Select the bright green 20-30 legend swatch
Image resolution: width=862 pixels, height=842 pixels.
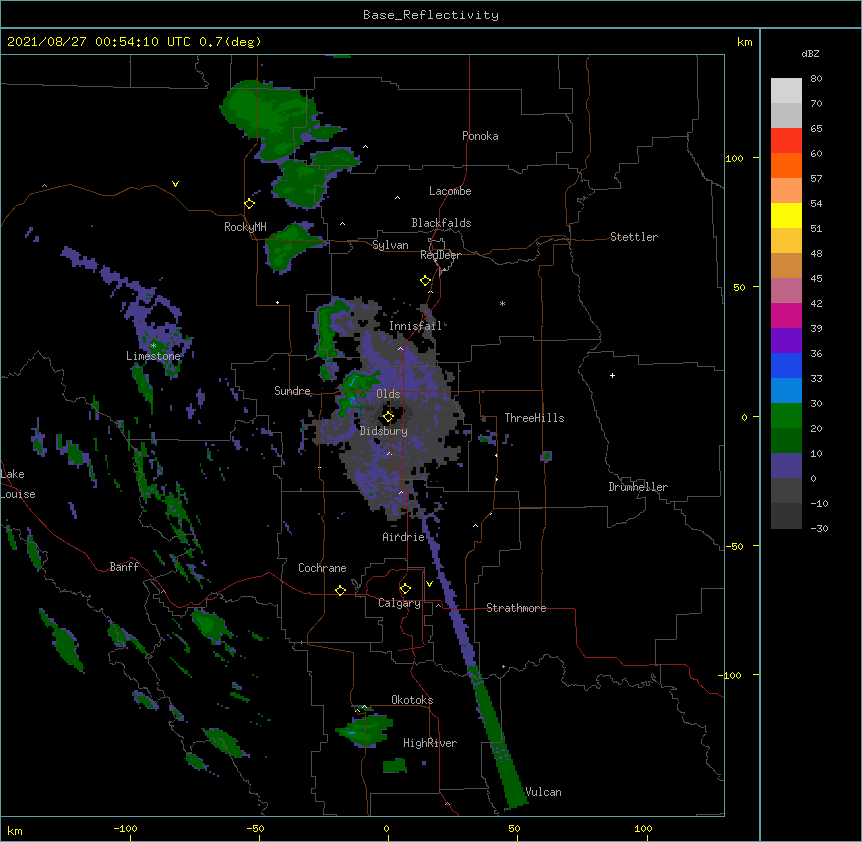(786, 416)
